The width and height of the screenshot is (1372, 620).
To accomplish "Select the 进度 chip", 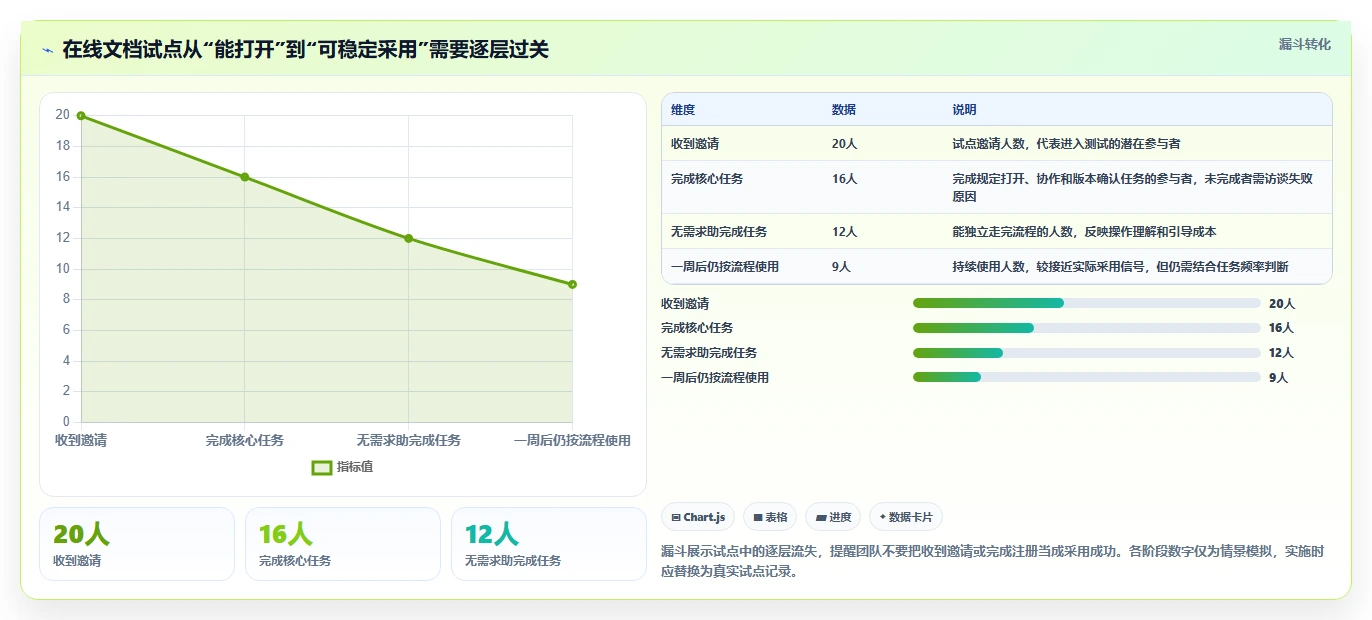I will (x=833, y=517).
